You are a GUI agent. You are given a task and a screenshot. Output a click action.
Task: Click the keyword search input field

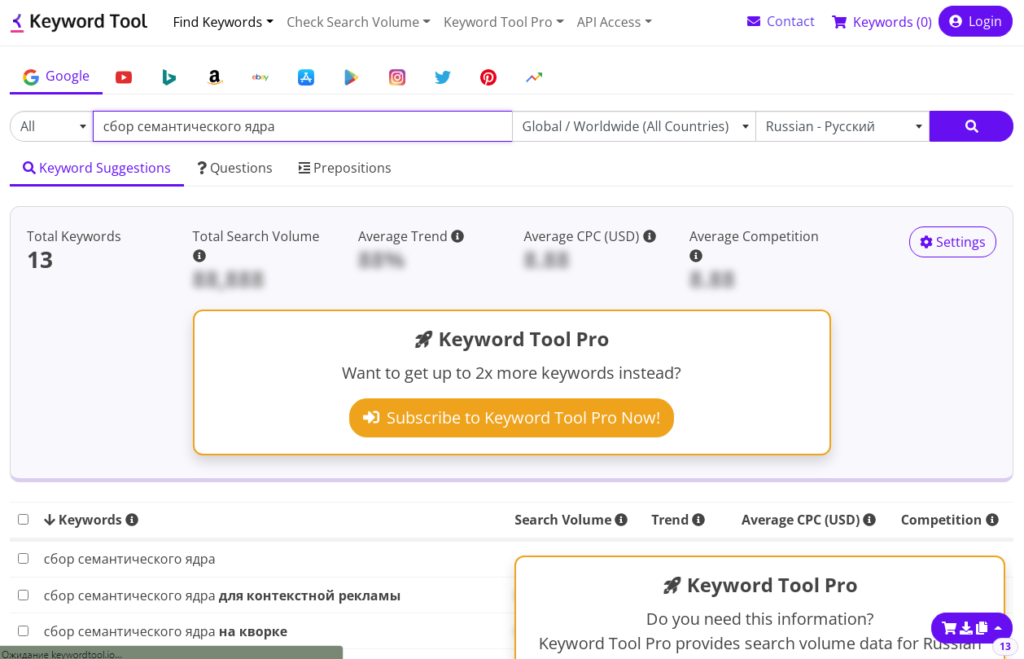click(302, 126)
